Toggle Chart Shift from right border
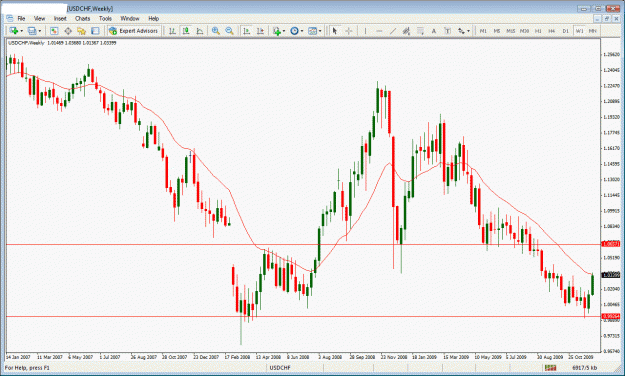Viewport: 625px width, 376px height. pyautogui.click(x=261, y=31)
